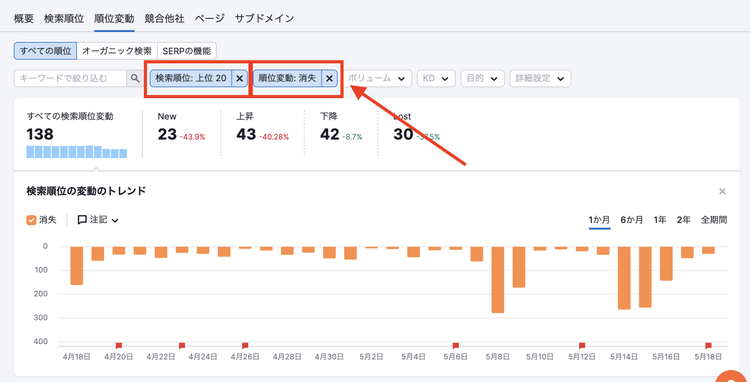
Task: Close the 検索順位の変動のトレンド panel
Action: (x=722, y=191)
